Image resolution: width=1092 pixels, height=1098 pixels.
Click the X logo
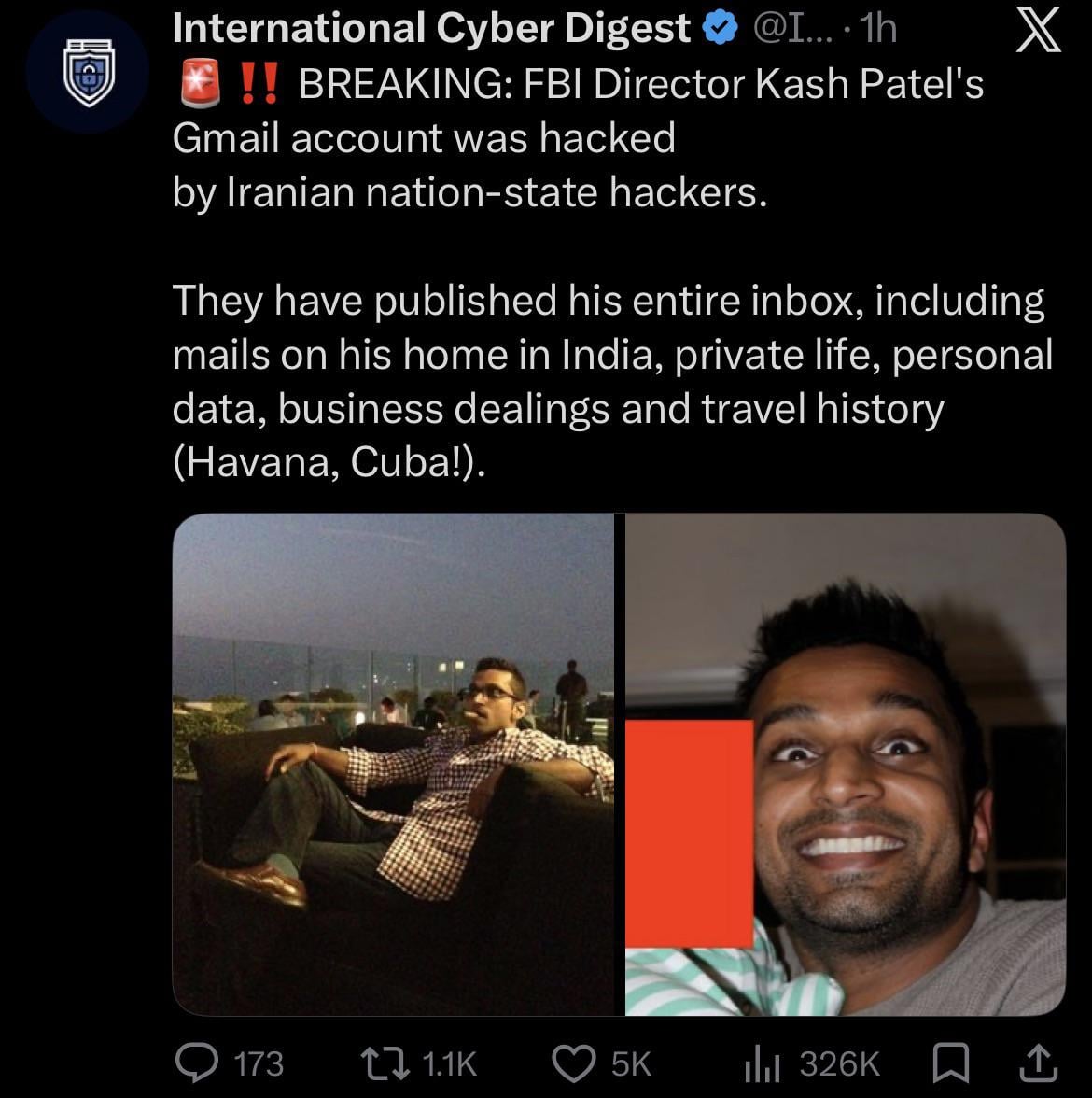tap(1037, 32)
